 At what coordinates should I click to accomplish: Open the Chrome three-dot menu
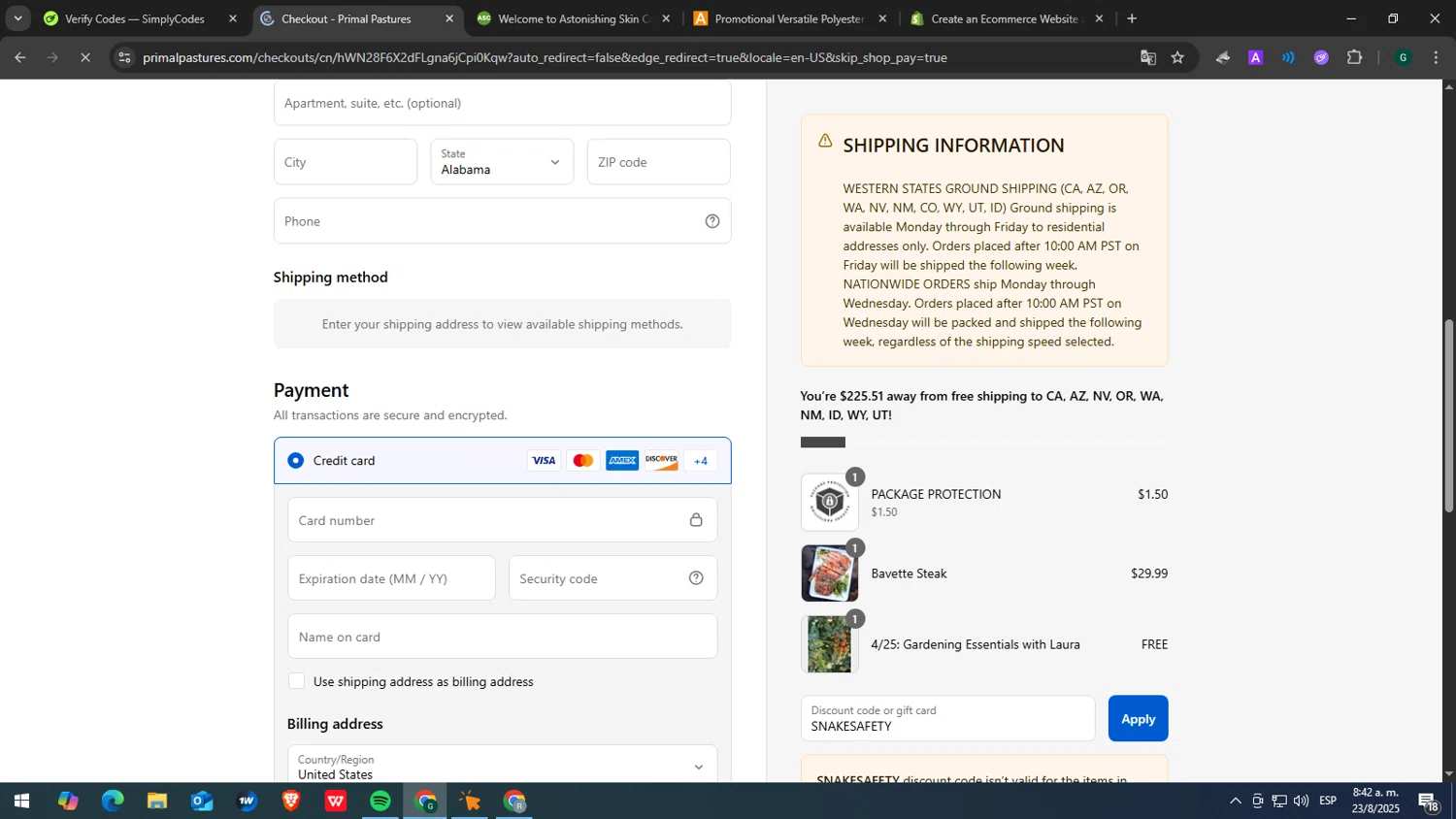(x=1436, y=58)
